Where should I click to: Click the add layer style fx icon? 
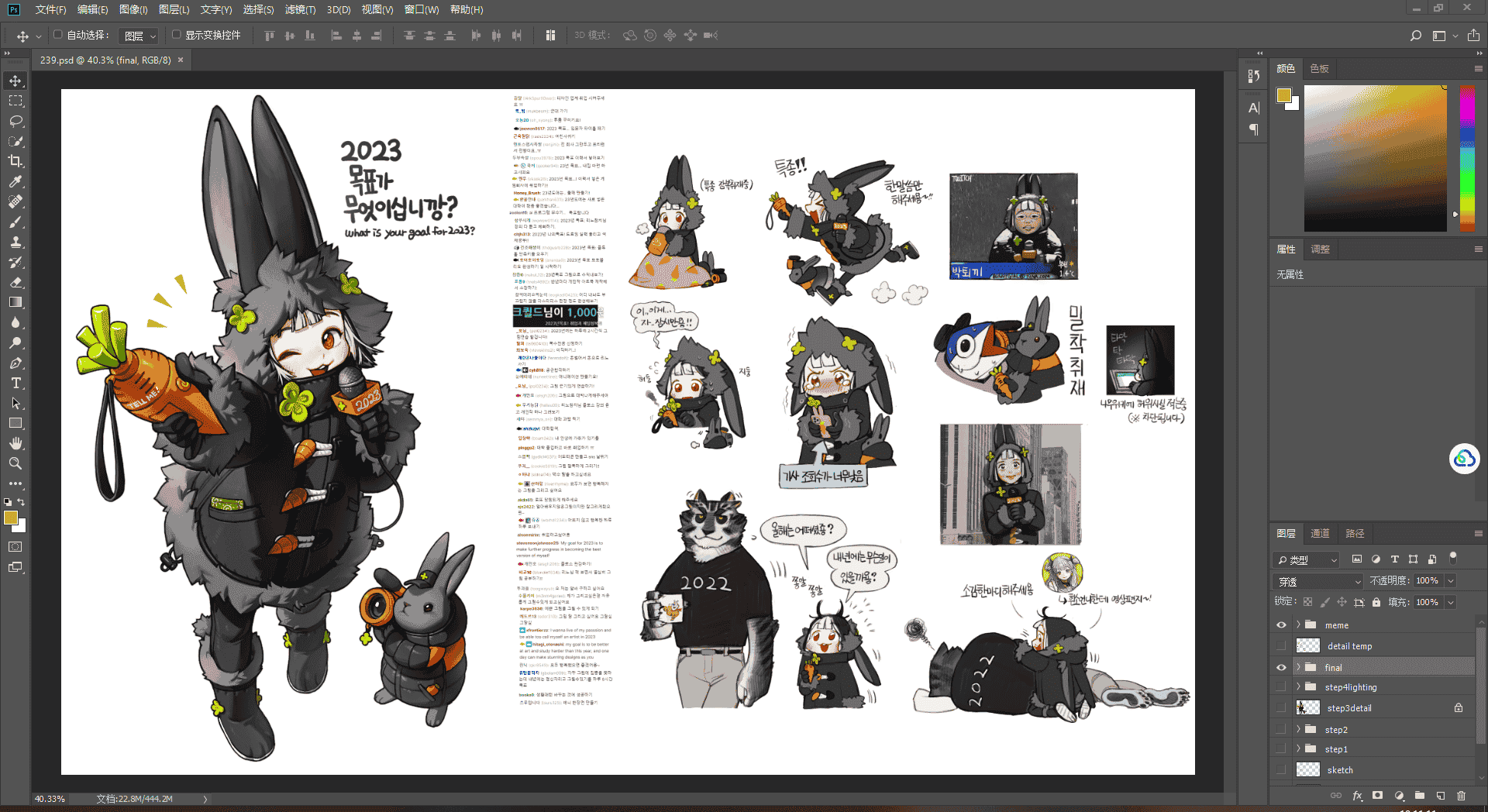tap(1357, 796)
